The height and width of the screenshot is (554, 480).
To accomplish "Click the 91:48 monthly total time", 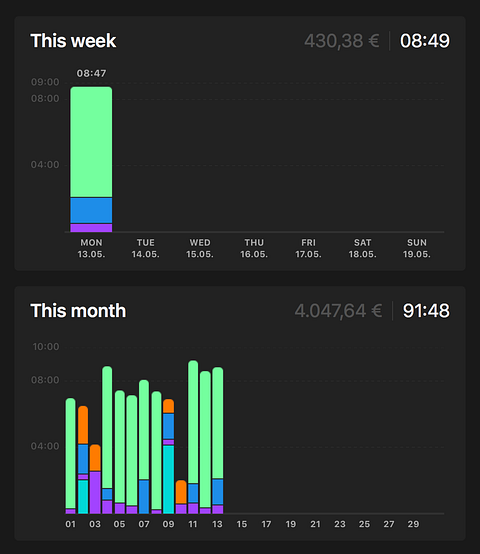I will point(426,311).
